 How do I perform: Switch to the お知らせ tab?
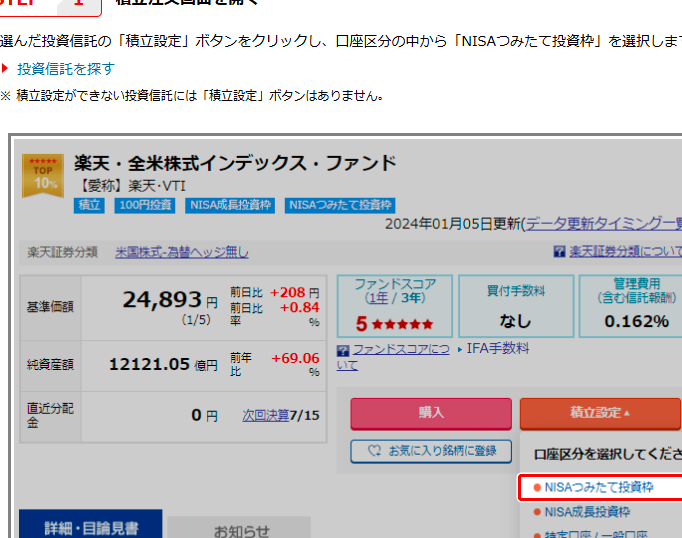click(x=239, y=528)
